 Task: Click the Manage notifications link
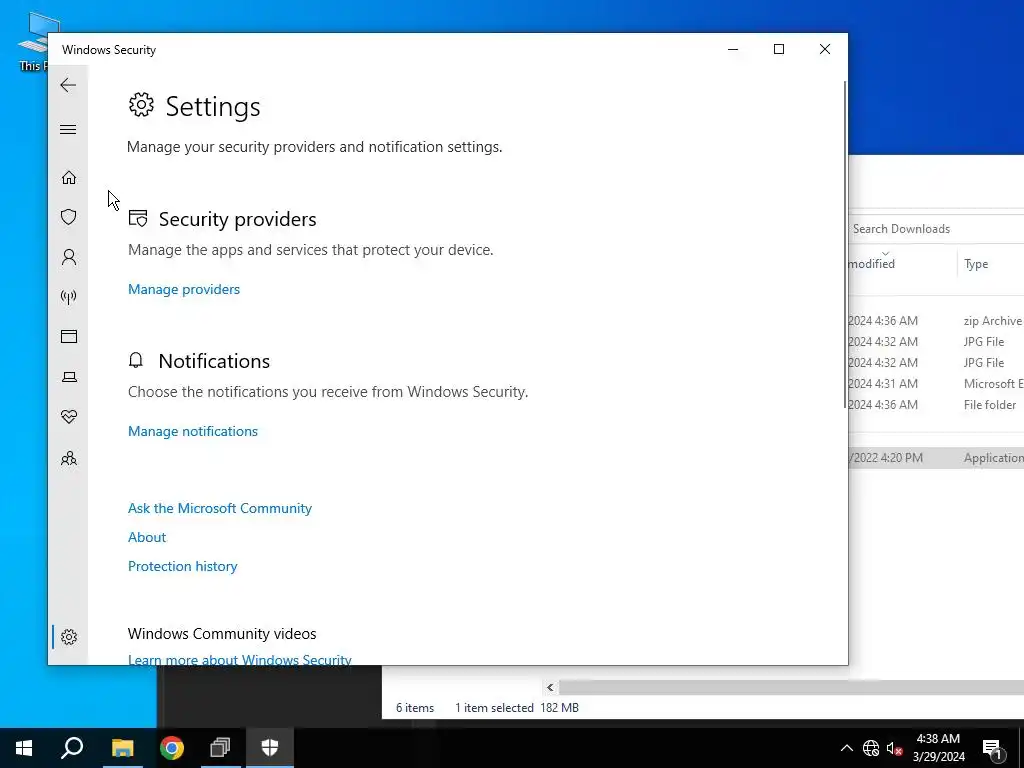click(x=193, y=432)
